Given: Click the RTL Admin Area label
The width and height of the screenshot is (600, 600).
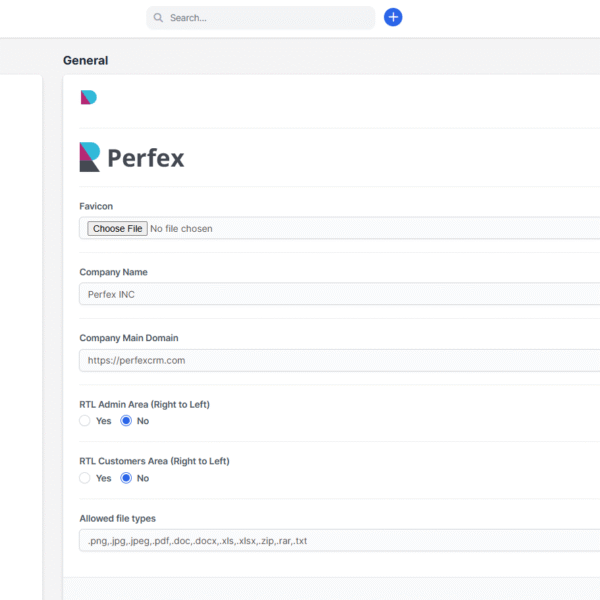Looking at the screenshot, I should click(x=144, y=404).
